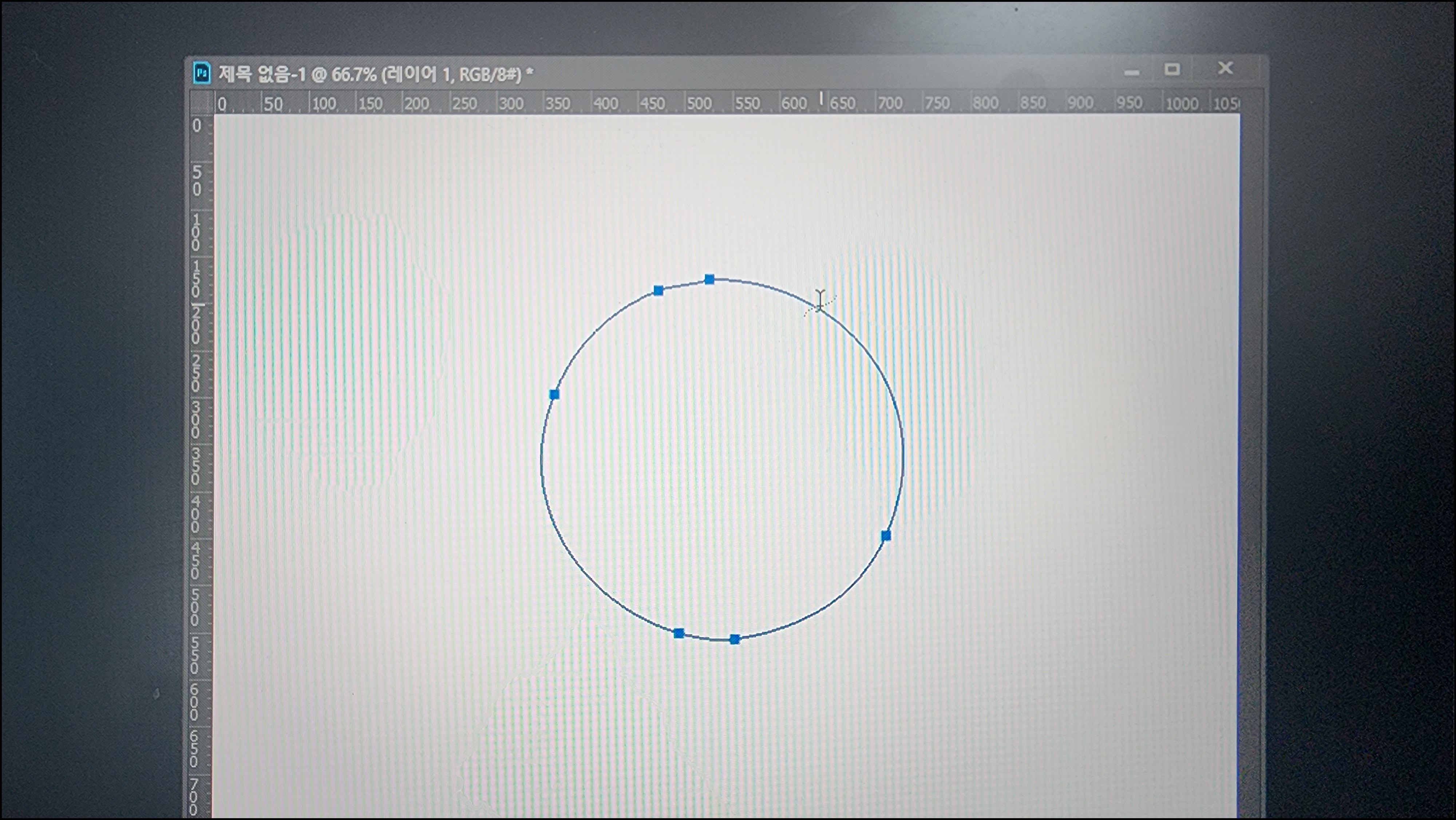Select the bottommost anchor point of circle
The width and height of the screenshot is (1456, 820).
[x=734, y=640]
